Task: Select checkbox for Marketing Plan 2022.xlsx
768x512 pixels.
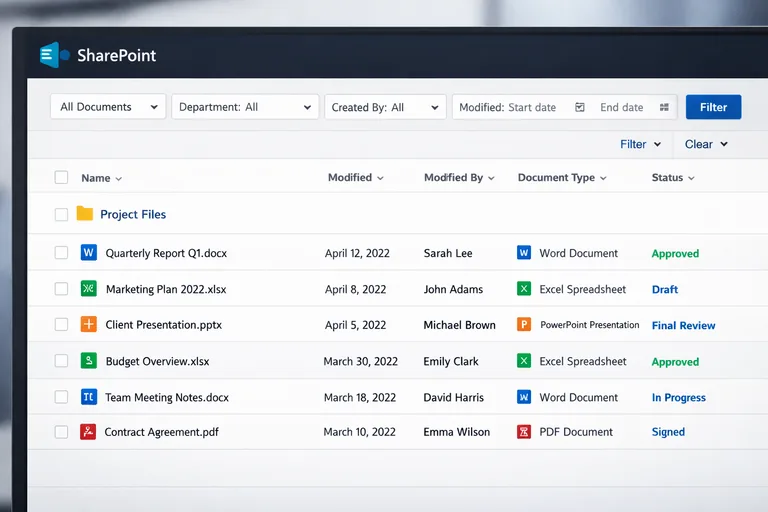Action: tap(61, 289)
